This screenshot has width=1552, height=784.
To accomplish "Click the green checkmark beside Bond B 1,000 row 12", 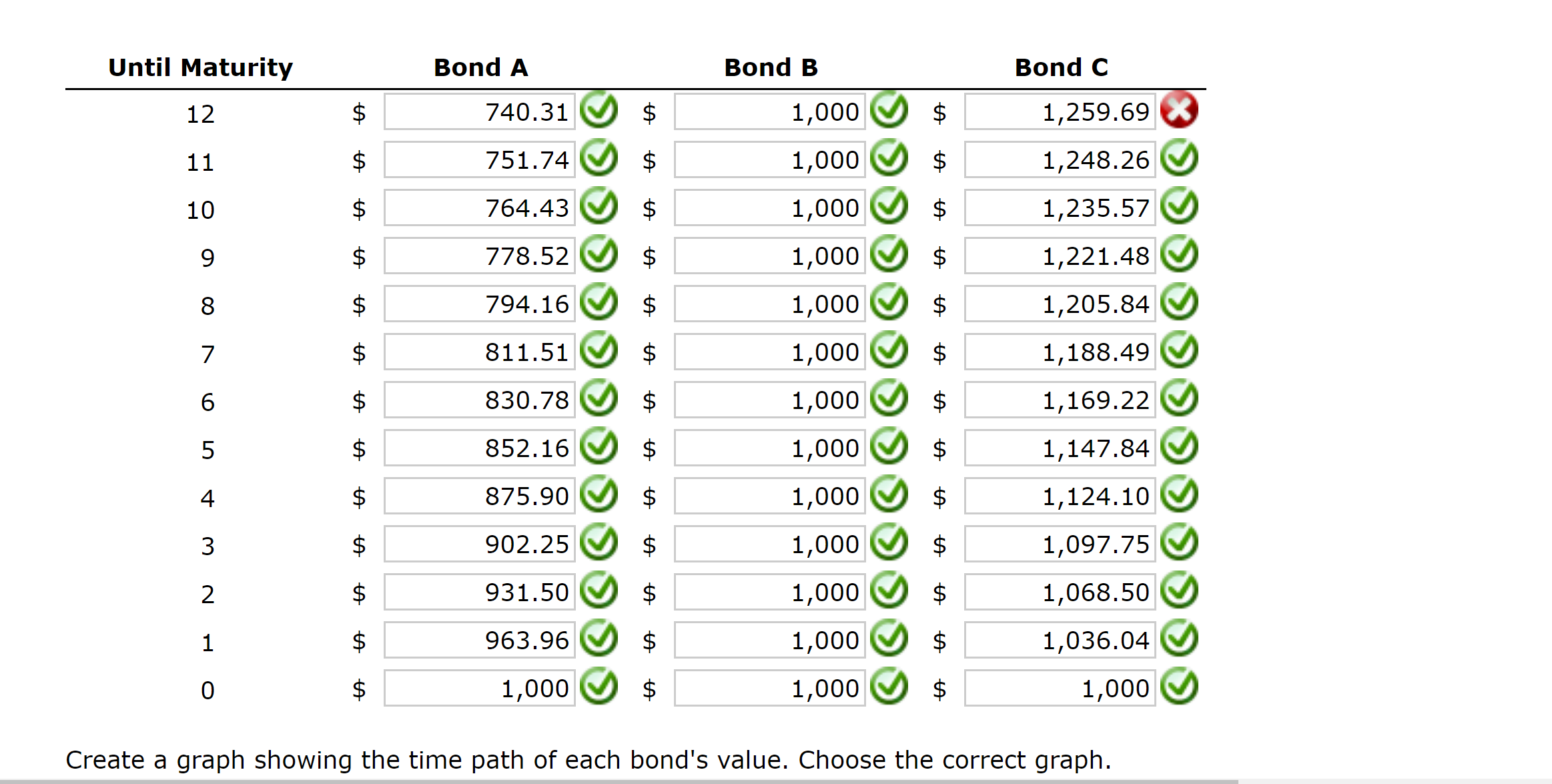I will [x=889, y=111].
